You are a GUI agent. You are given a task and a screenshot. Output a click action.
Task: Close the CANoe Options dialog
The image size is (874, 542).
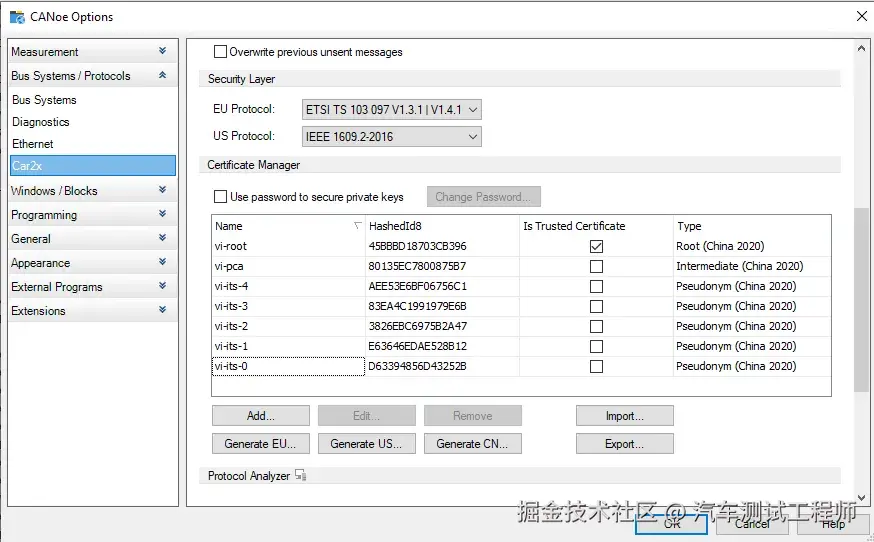coord(861,16)
